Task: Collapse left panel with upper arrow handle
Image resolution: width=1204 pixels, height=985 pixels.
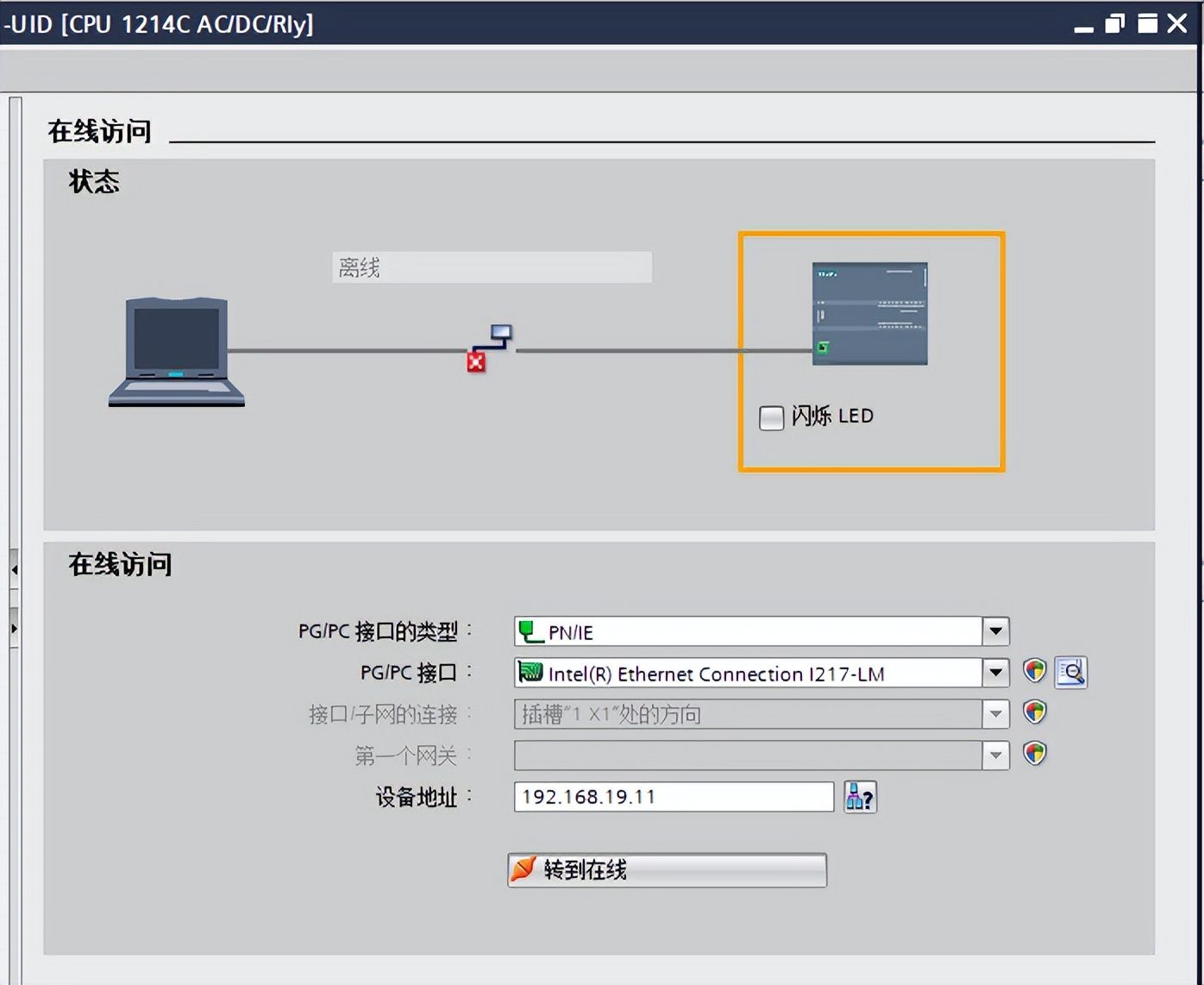Action: point(14,570)
